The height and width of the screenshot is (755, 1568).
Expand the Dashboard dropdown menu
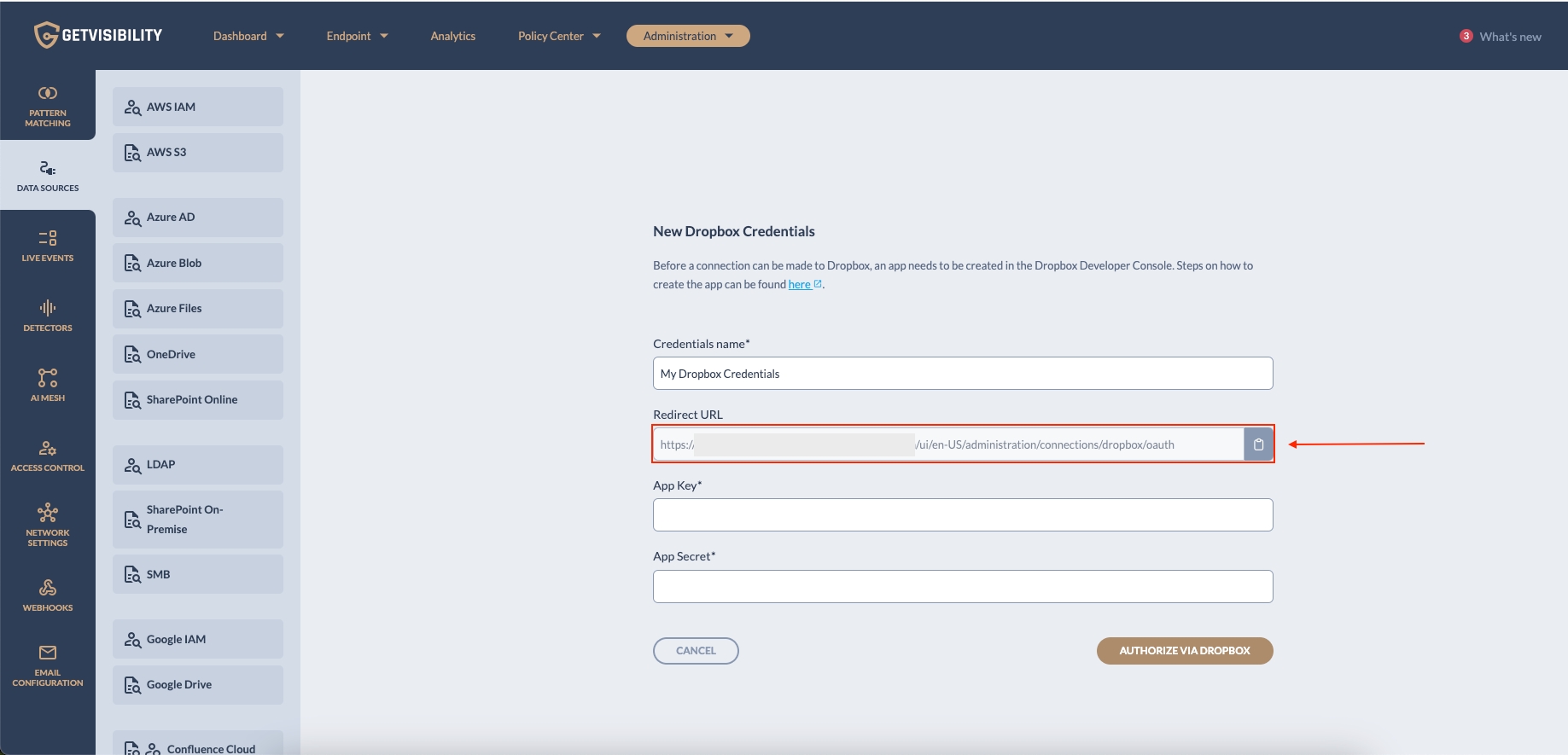(248, 36)
